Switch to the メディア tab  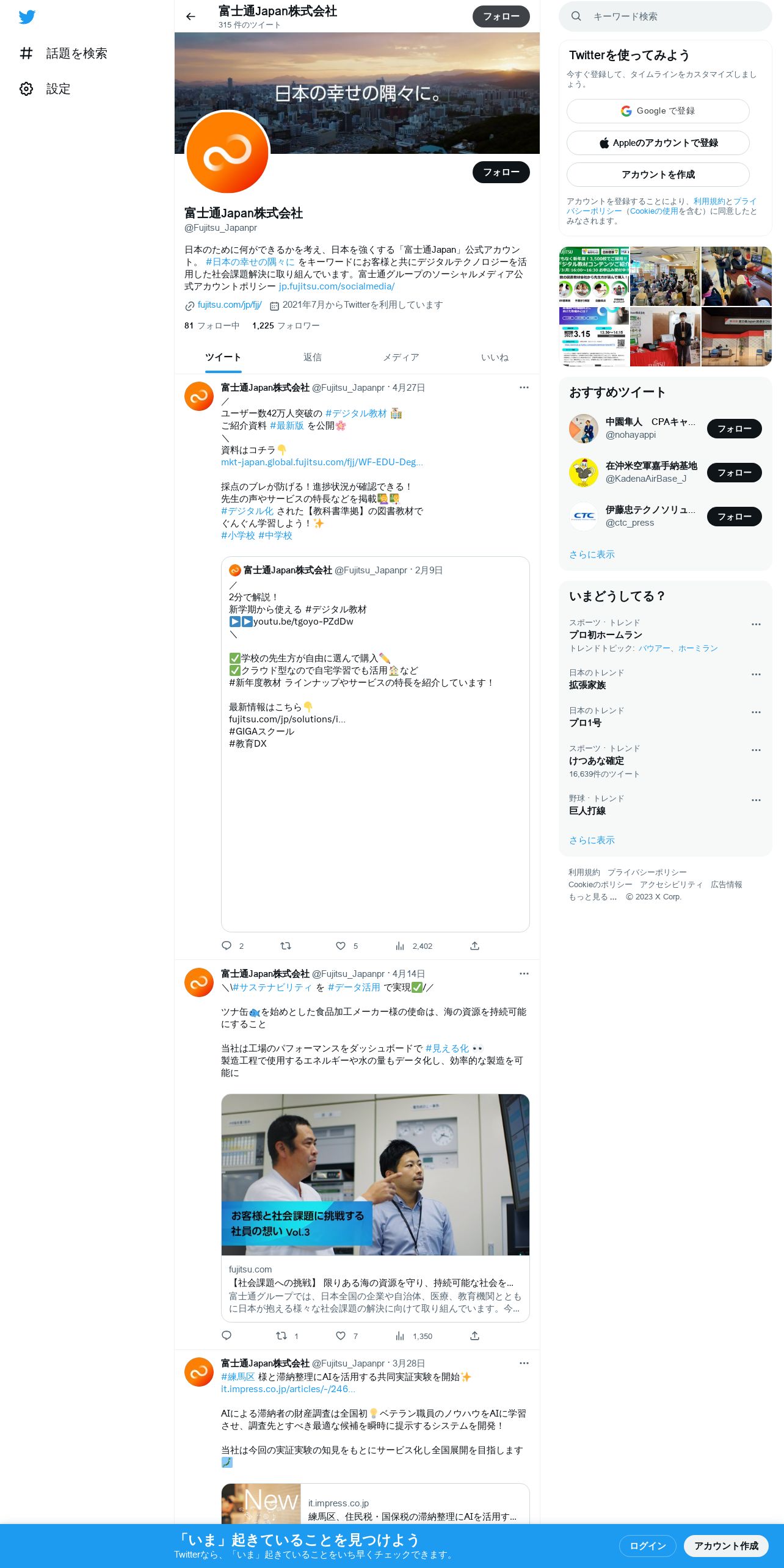tap(401, 357)
